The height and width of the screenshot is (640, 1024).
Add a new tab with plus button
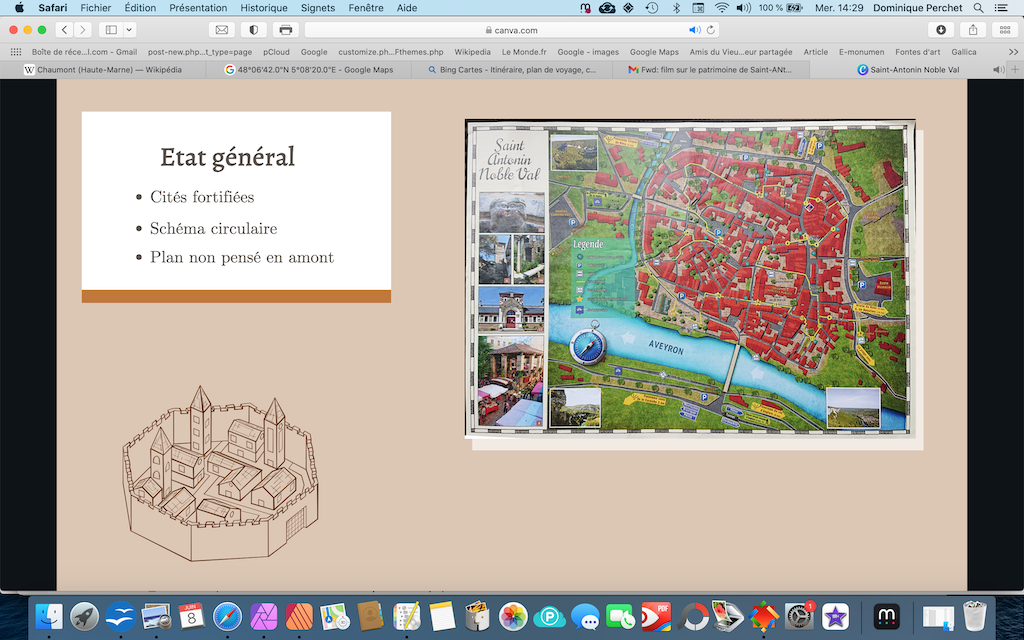tap(1015, 70)
